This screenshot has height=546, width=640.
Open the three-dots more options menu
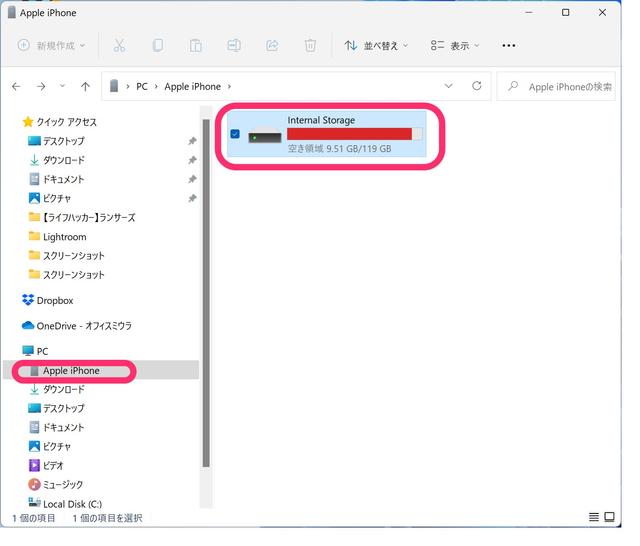coord(509,45)
